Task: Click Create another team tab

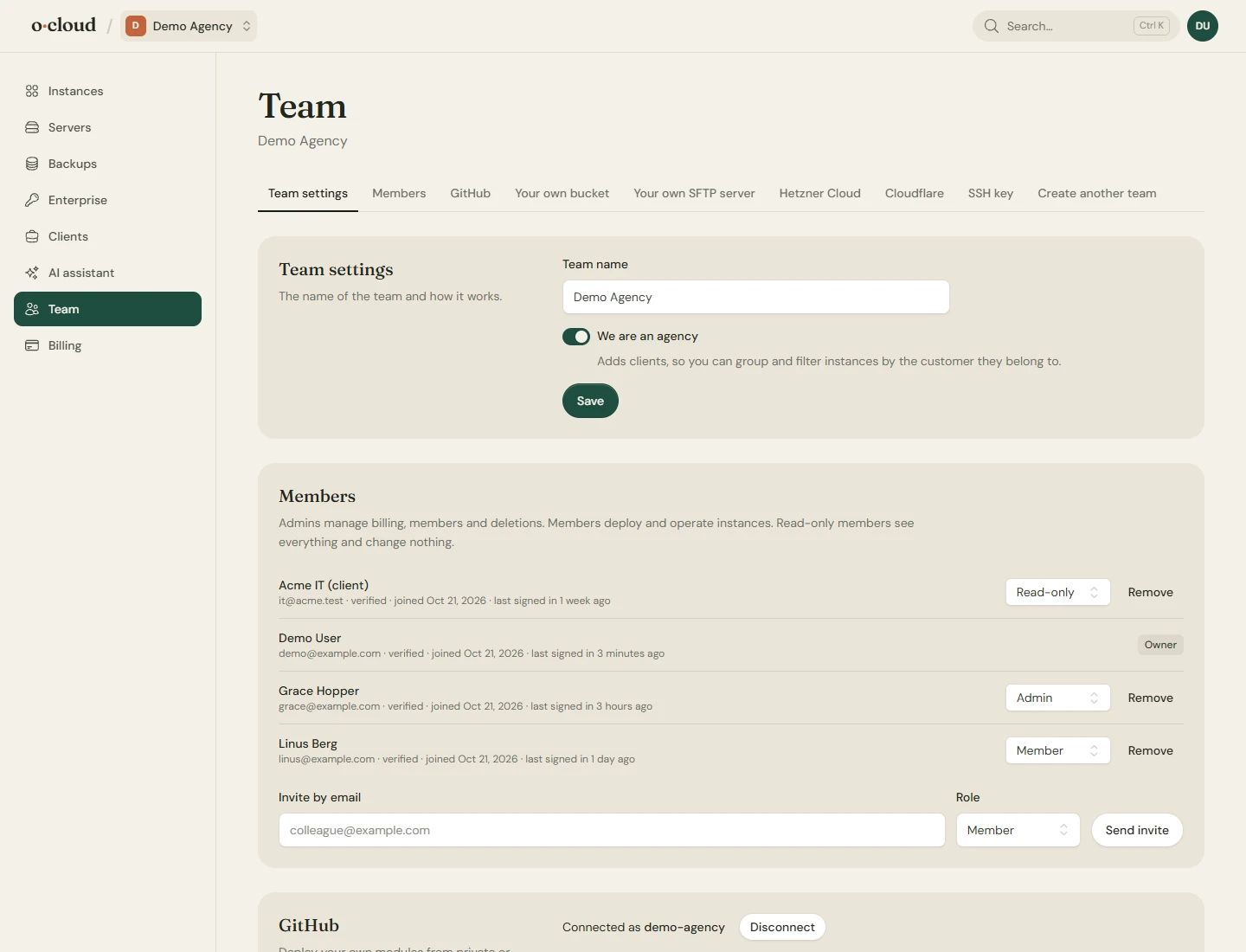Action: [1096, 193]
